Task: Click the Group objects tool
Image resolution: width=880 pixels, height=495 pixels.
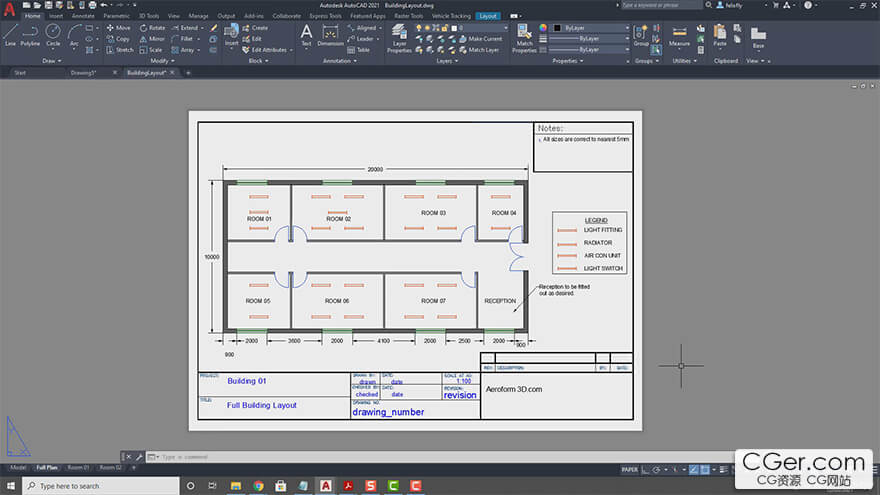Action: (640, 34)
